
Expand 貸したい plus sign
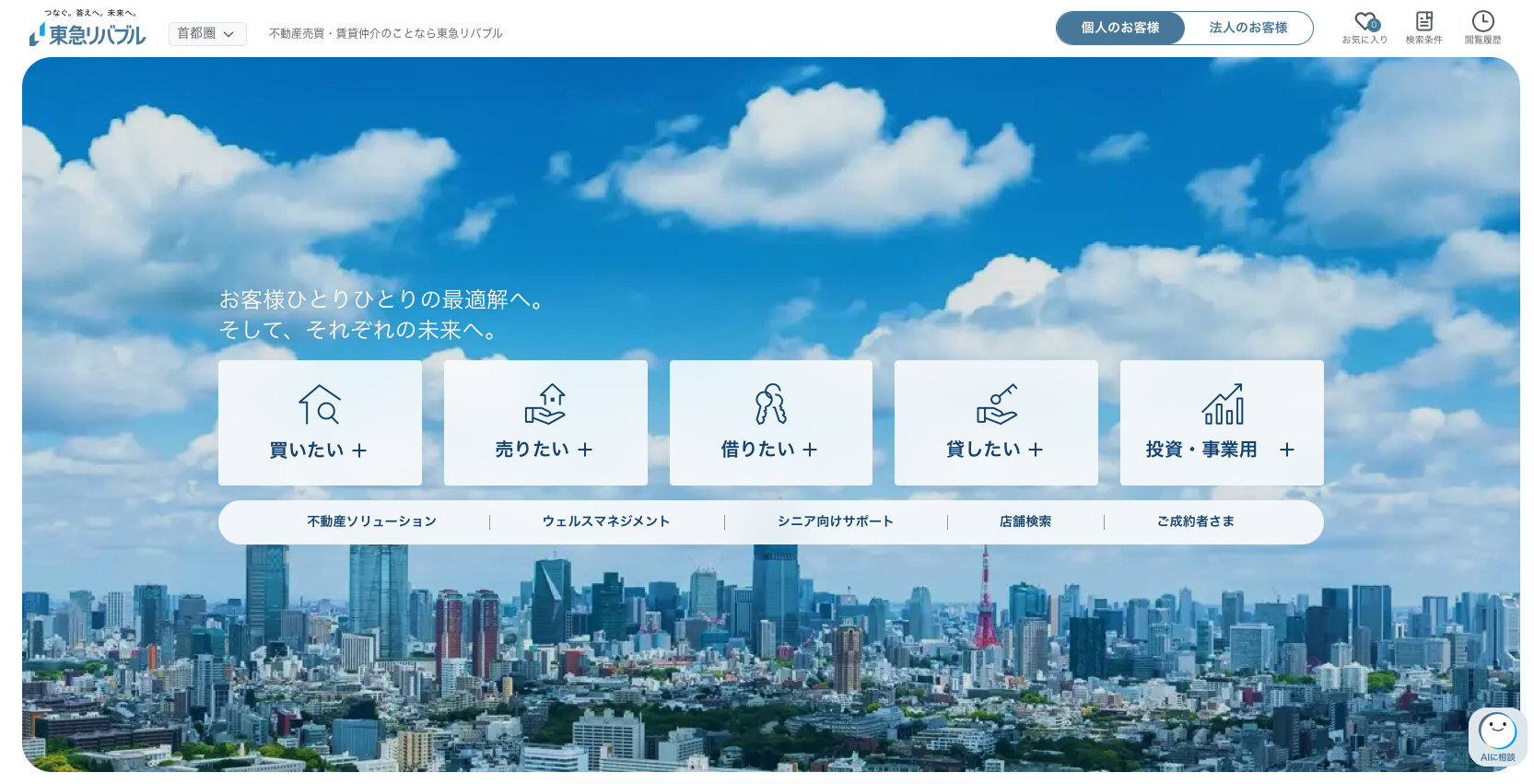point(1036,450)
